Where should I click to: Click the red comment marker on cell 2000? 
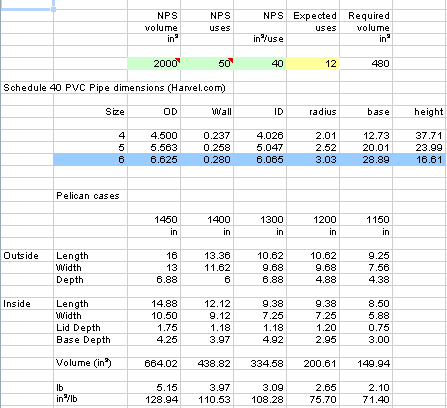(x=178, y=60)
